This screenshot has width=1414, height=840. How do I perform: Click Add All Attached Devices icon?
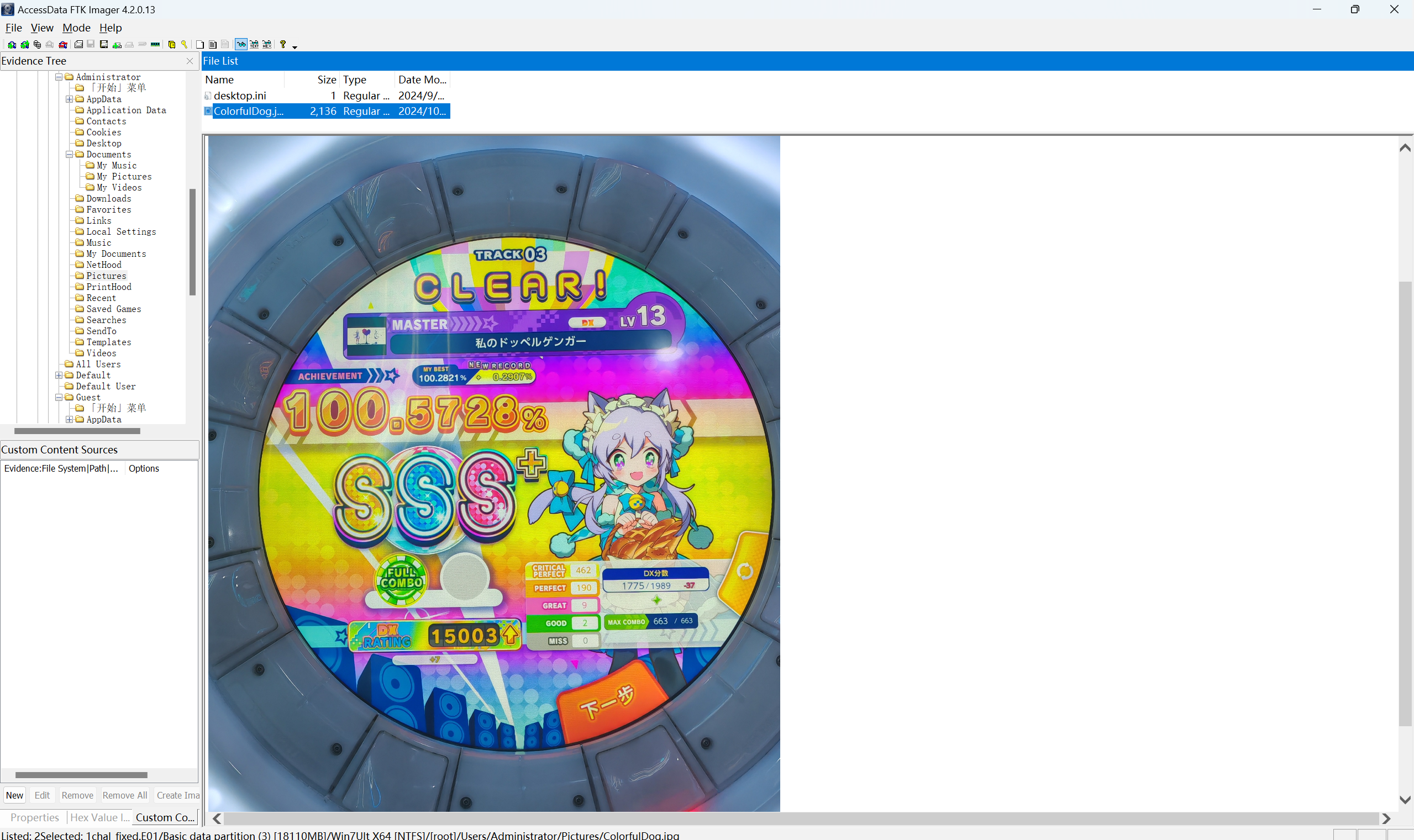coord(25,44)
